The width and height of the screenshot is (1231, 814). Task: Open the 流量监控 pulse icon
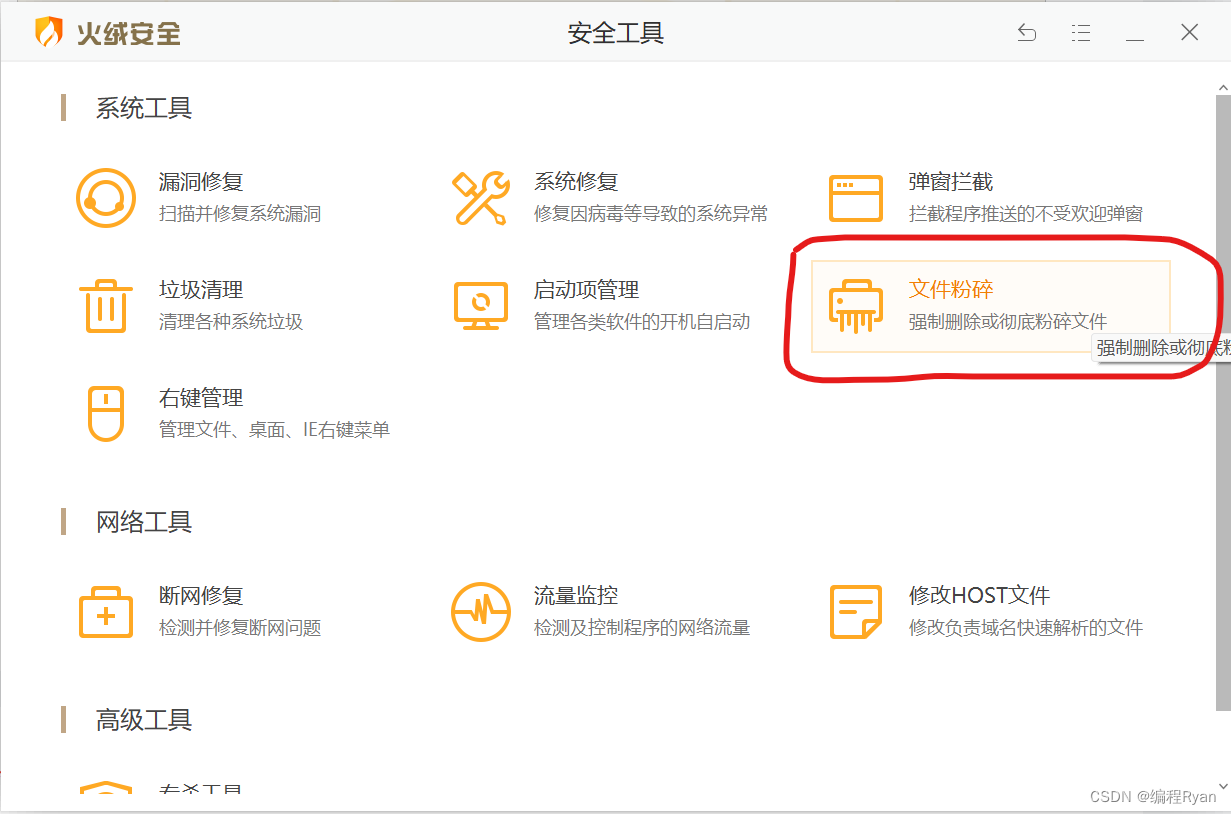[481, 612]
